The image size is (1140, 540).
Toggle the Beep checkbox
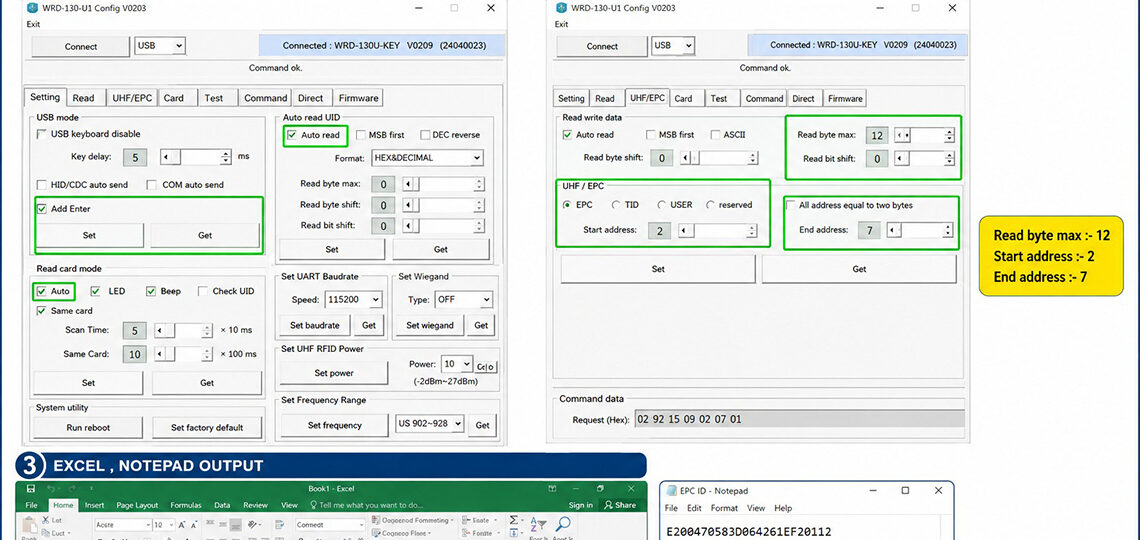[x=151, y=291]
